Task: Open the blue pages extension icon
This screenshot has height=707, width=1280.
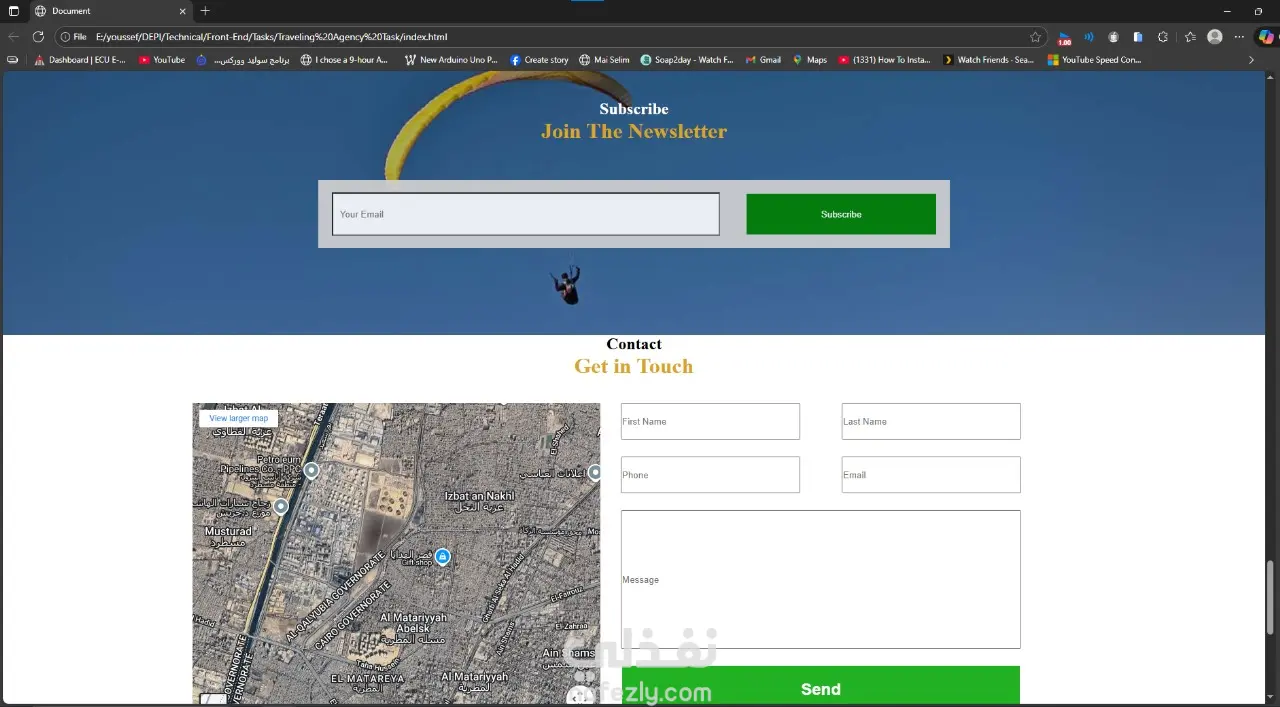Action: click(x=1138, y=37)
